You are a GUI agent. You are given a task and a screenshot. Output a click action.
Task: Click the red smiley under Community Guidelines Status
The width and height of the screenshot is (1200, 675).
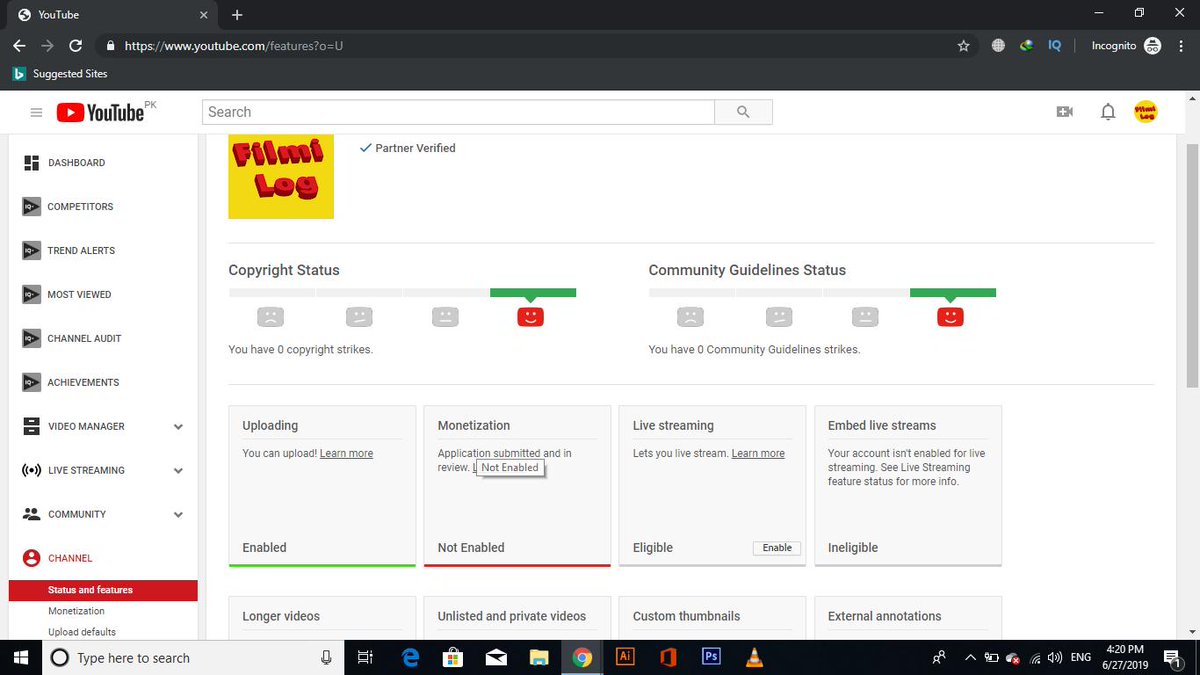(950, 317)
